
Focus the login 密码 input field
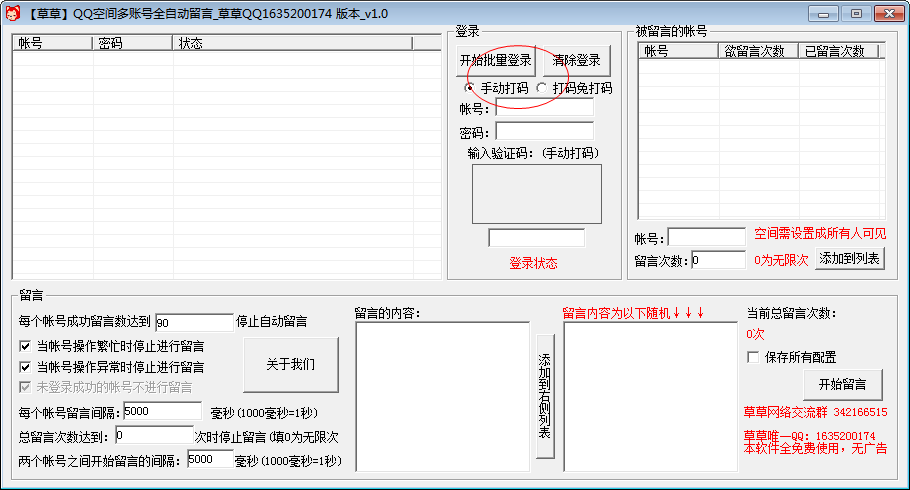click(544, 132)
